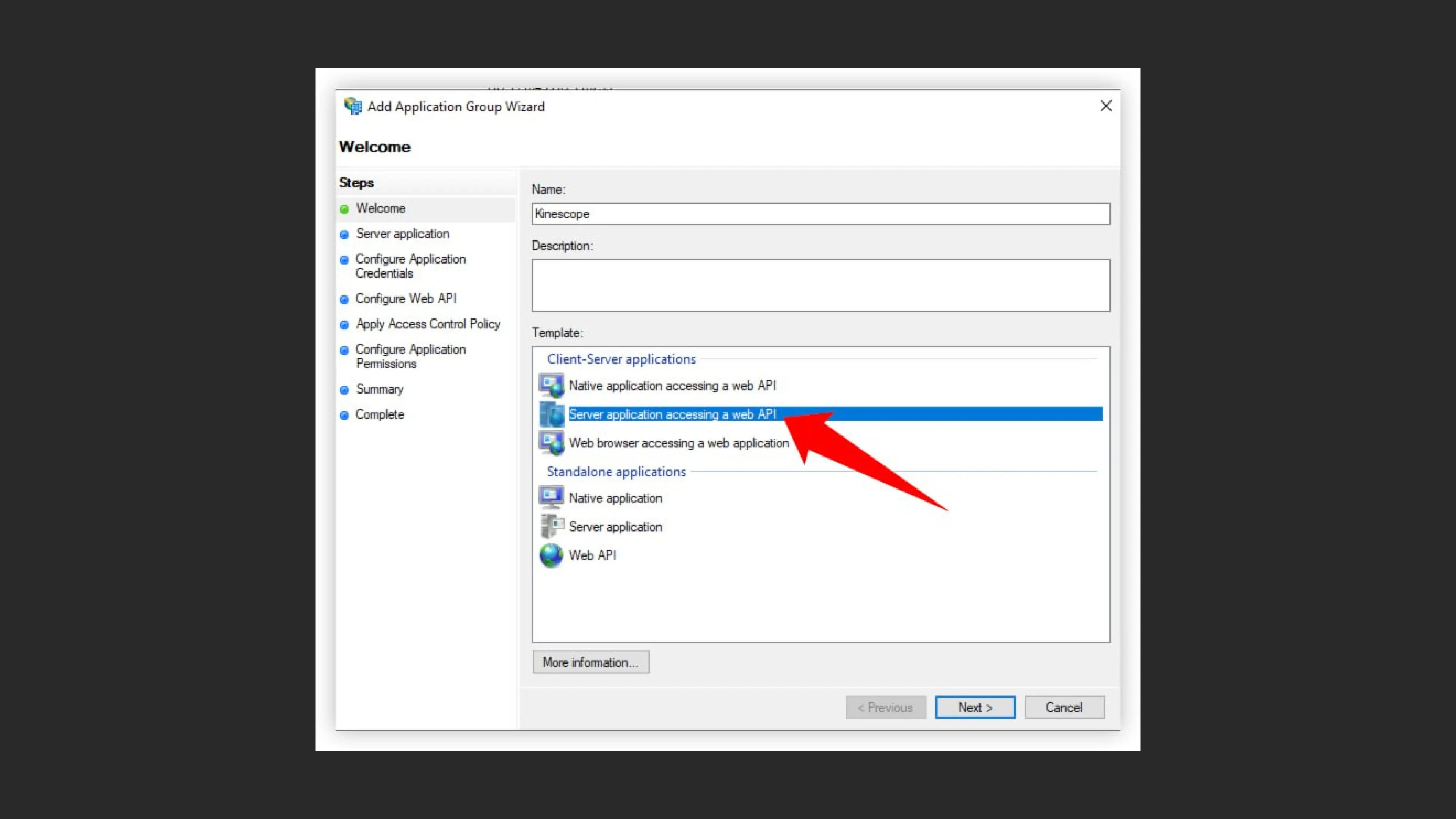Image resolution: width=1456 pixels, height=819 pixels.
Task: Go to the Configure Web API step
Action: click(405, 298)
